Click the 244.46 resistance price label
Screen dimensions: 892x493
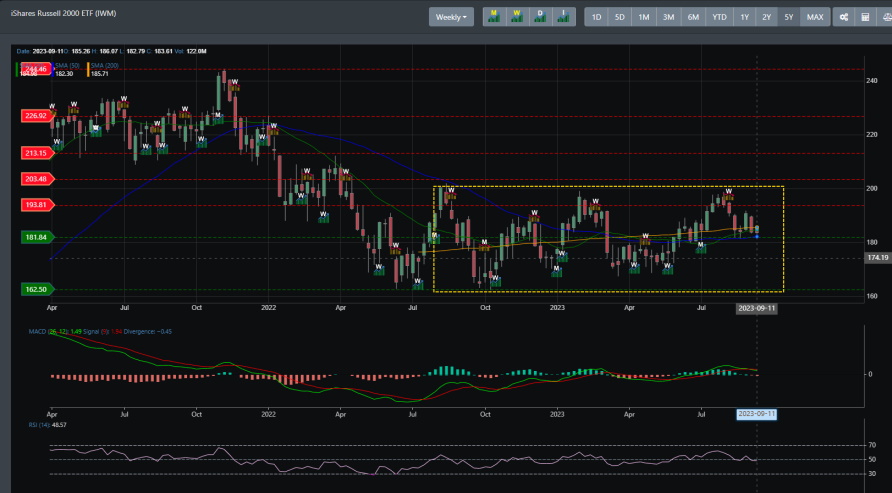pyautogui.click(x=36, y=69)
